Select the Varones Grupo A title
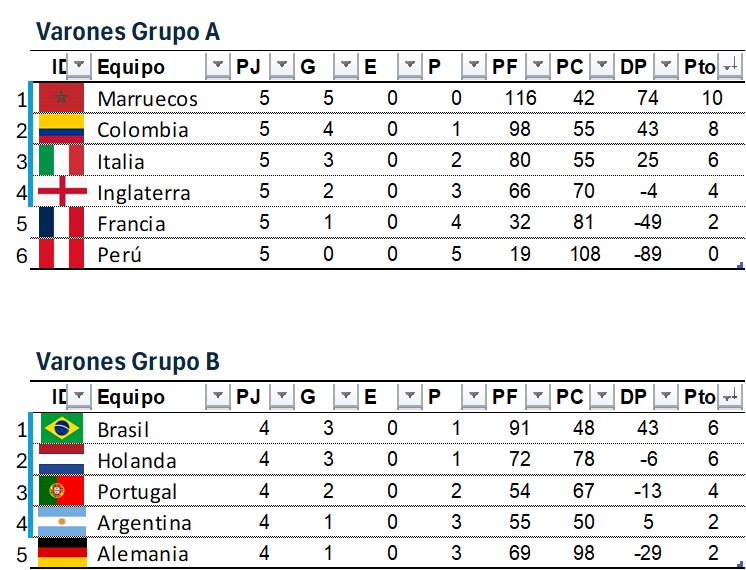 click(128, 32)
